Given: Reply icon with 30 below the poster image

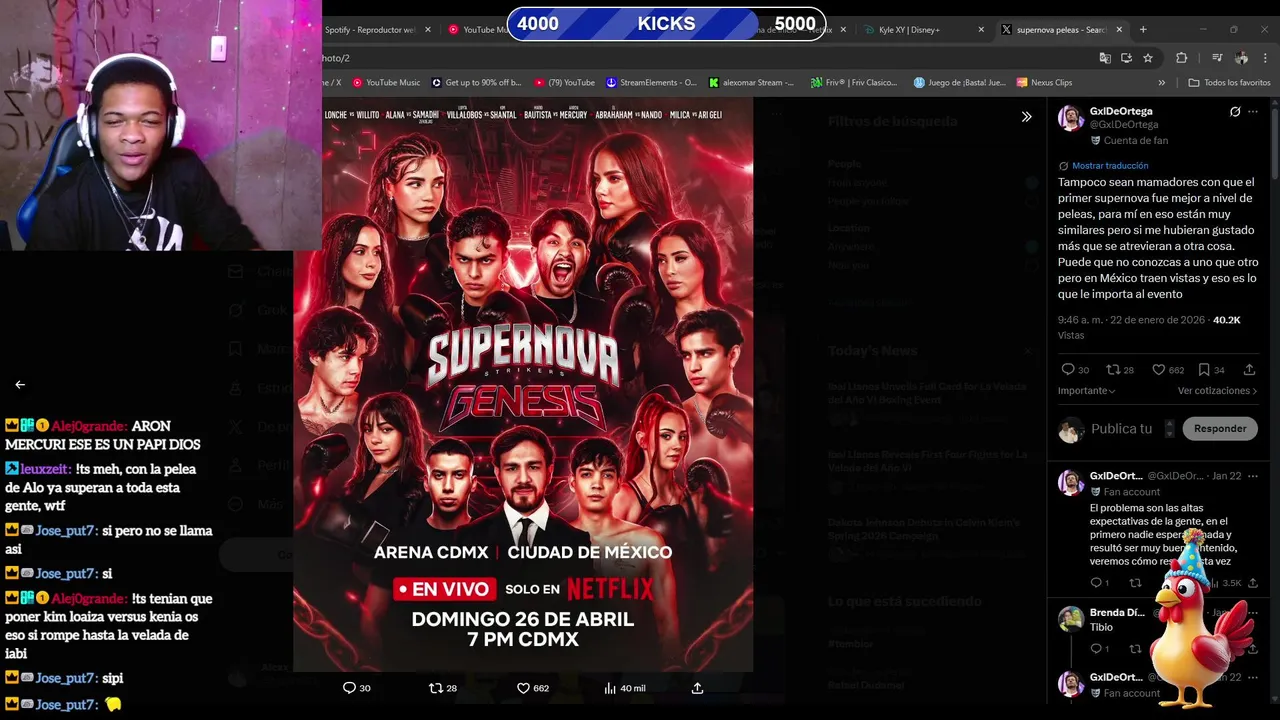Looking at the screenshot, I should [357, 688].
